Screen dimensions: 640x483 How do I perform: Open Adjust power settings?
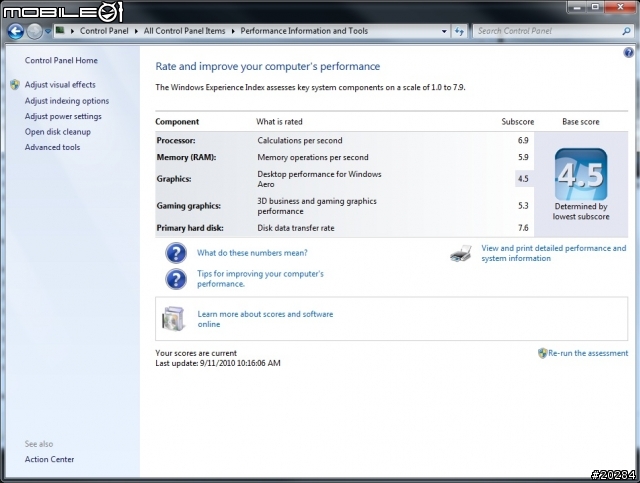(x=63, y=116)
